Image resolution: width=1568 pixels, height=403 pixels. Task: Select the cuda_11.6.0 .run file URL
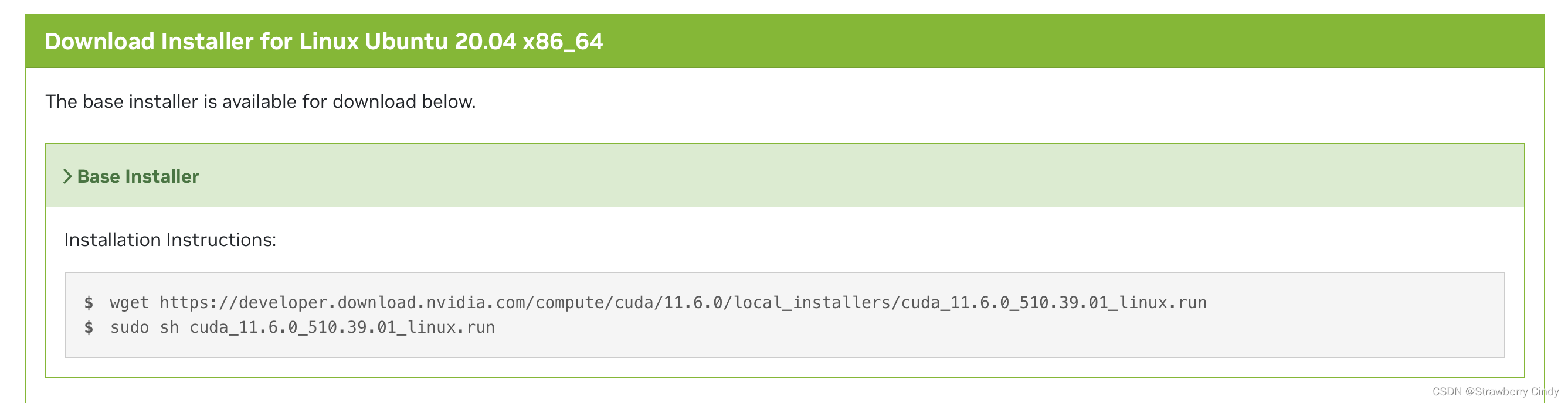click(682, 302)
